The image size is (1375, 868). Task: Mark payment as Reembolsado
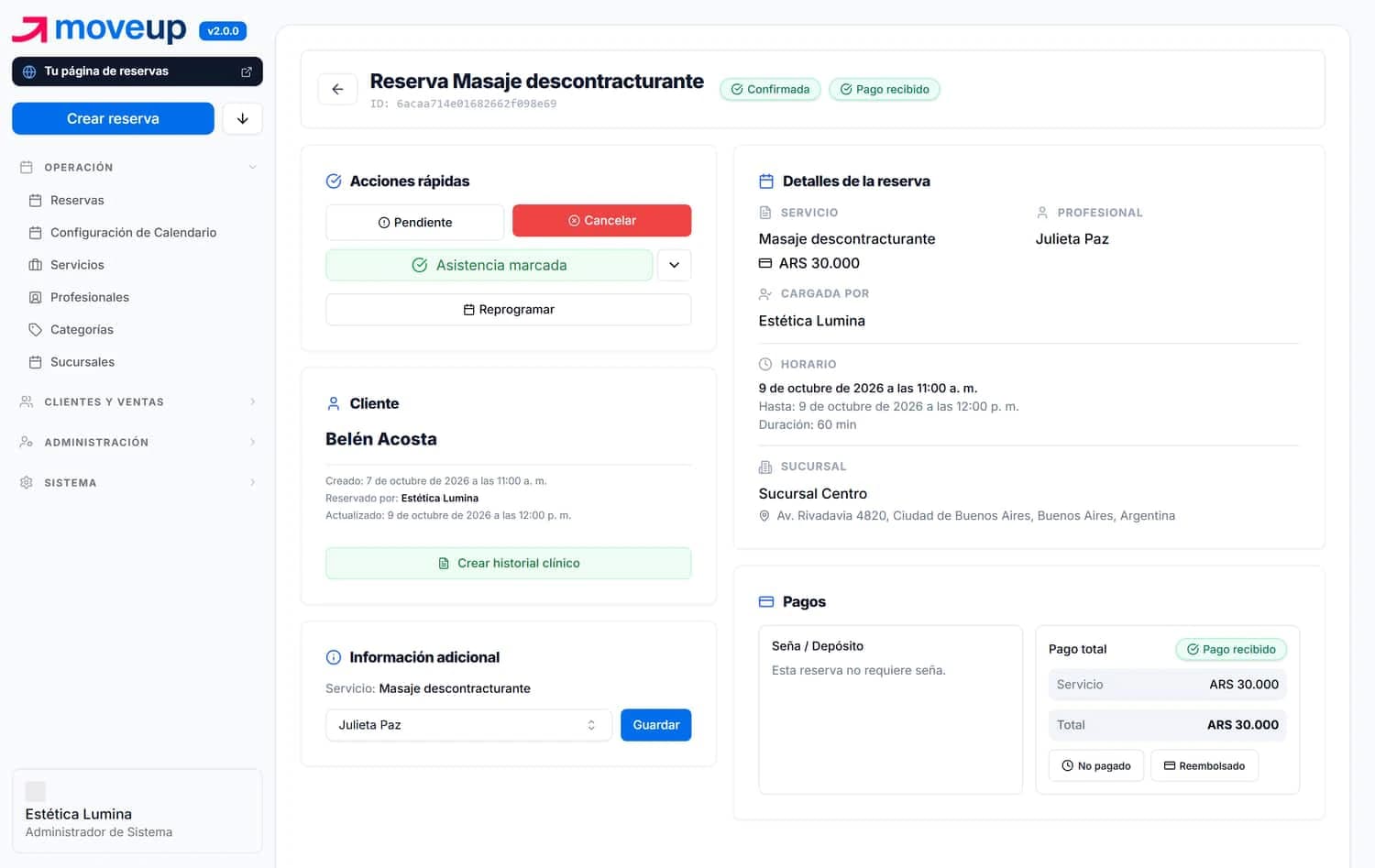[1204, 765]
